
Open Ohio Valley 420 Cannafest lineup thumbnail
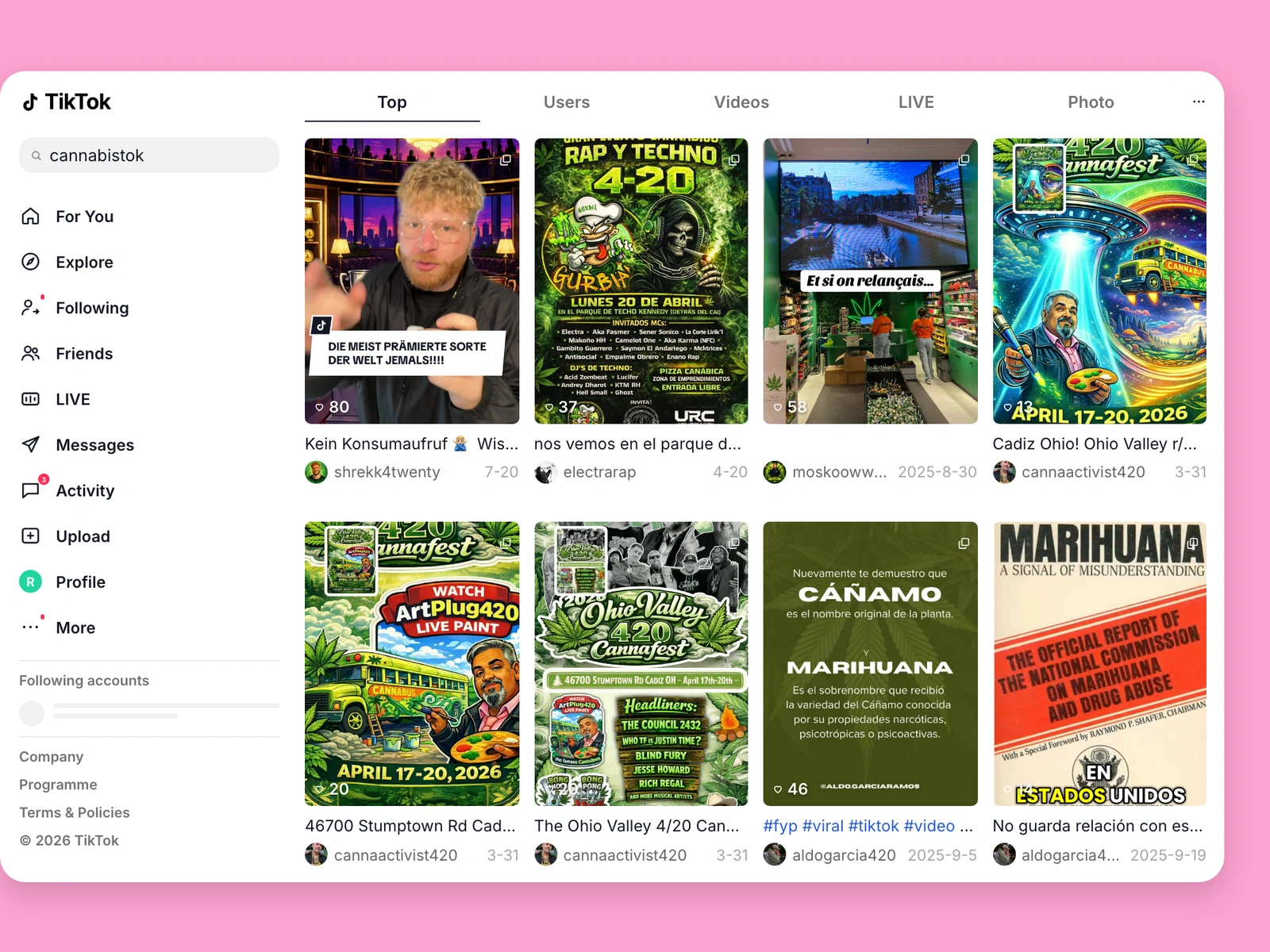point(641,663)
